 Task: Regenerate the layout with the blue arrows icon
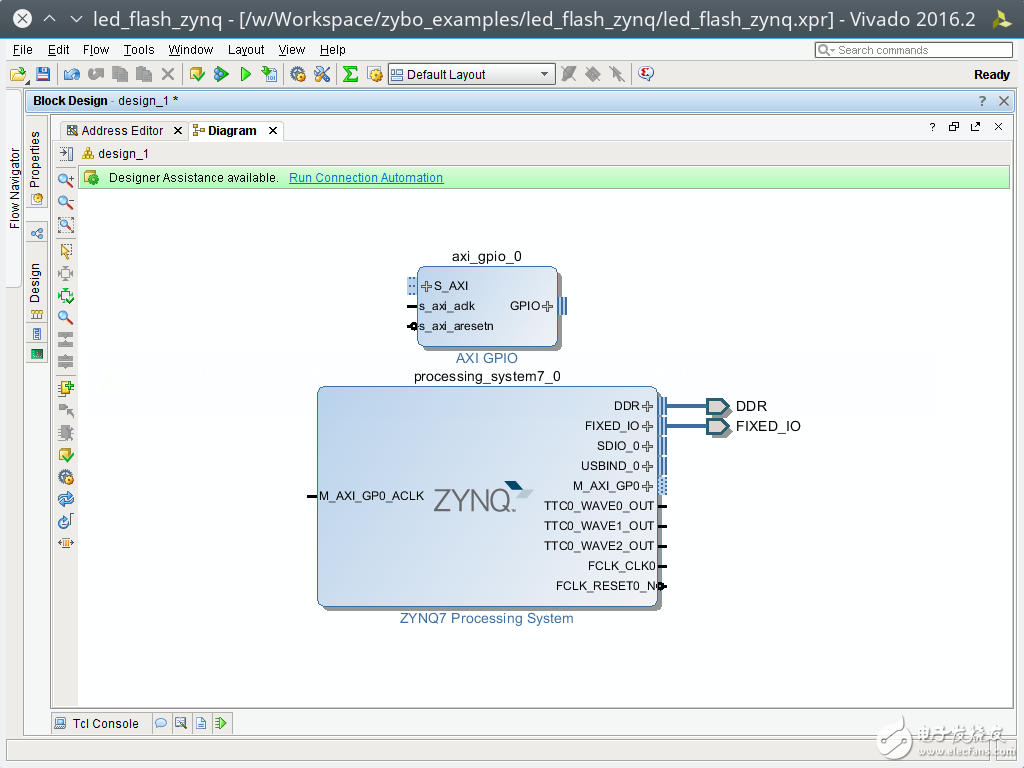tap(66, 499)
